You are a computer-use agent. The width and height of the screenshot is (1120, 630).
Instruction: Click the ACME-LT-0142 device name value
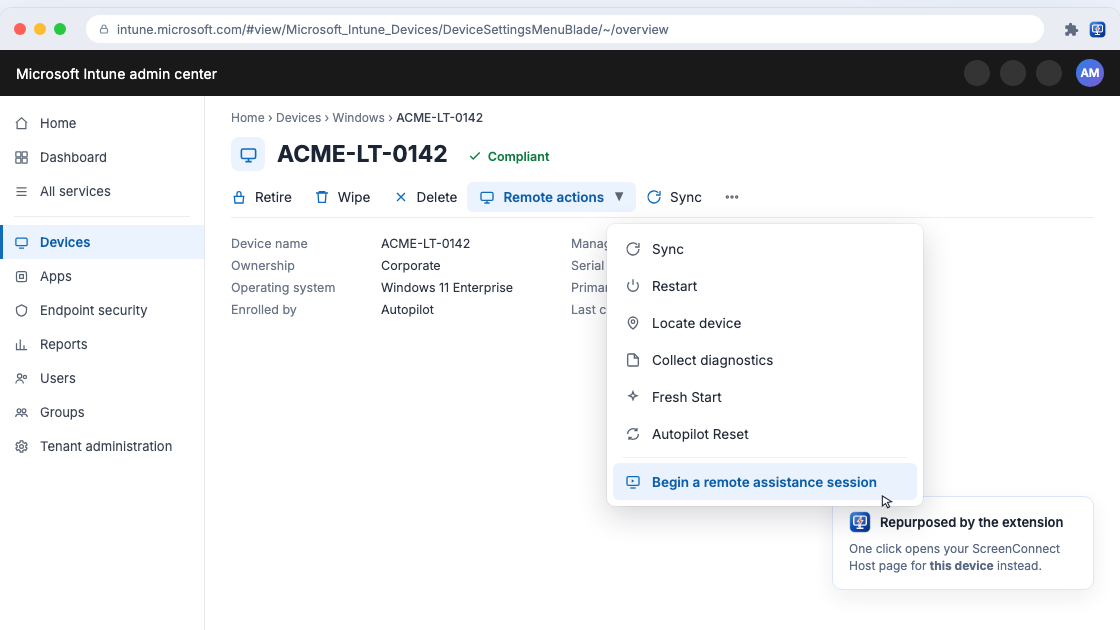426,244
